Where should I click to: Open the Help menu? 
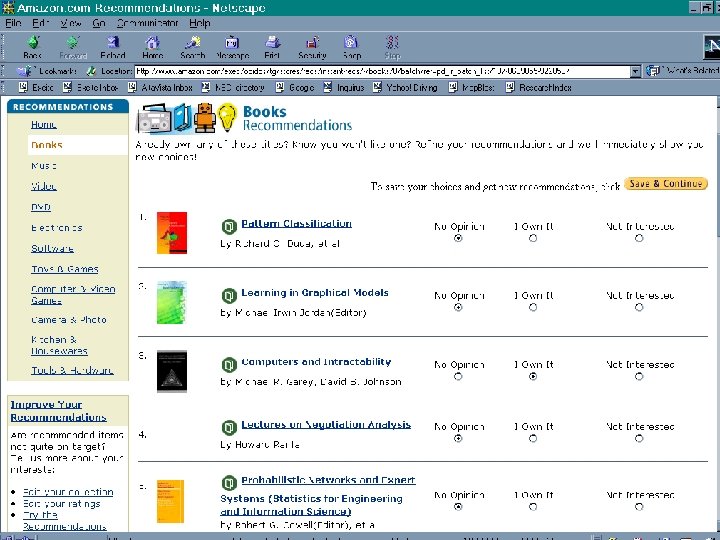coord(200,23)
